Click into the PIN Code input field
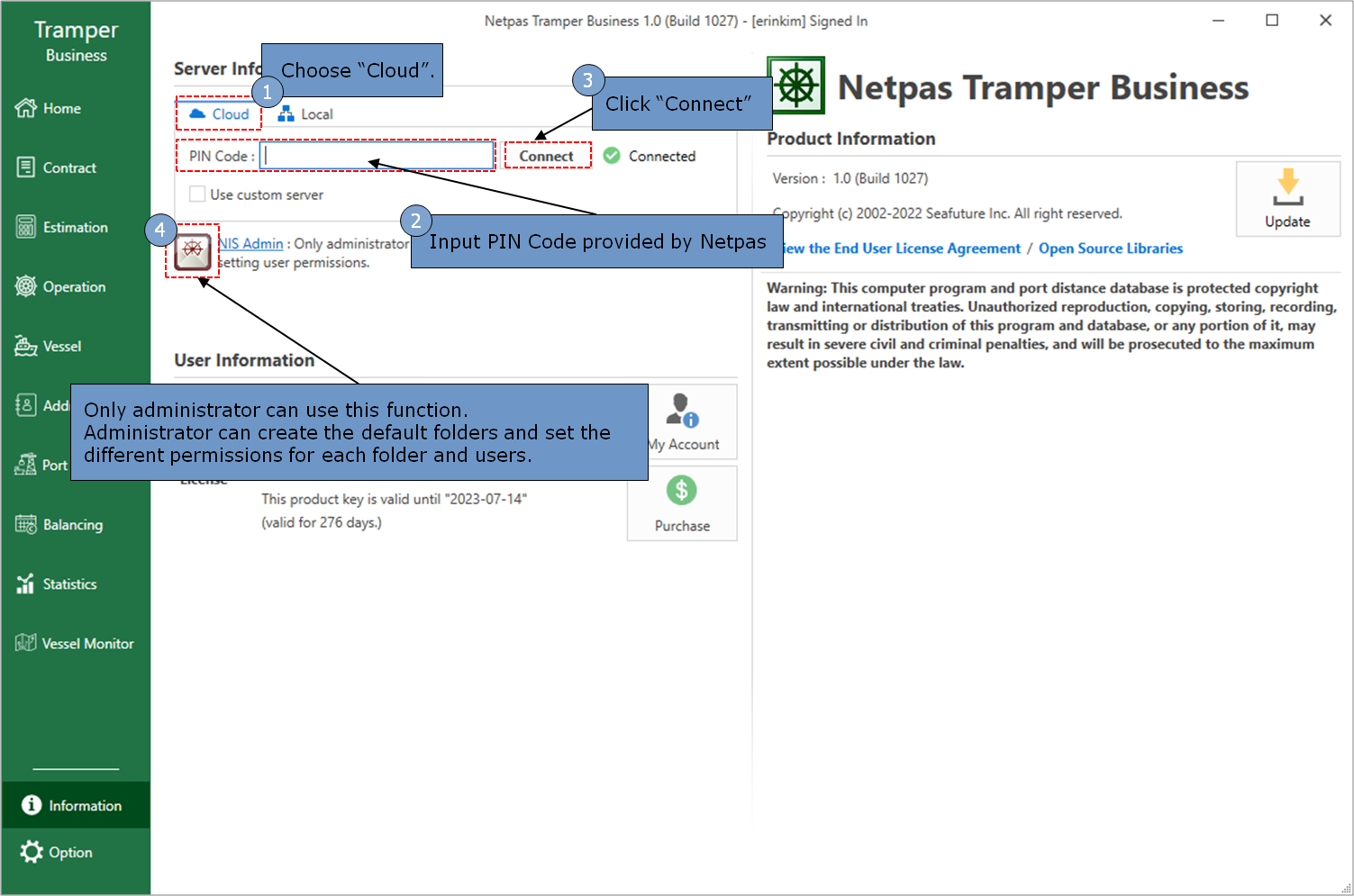The width and height of the screenshot is (1354, 896). coord(377,156)
